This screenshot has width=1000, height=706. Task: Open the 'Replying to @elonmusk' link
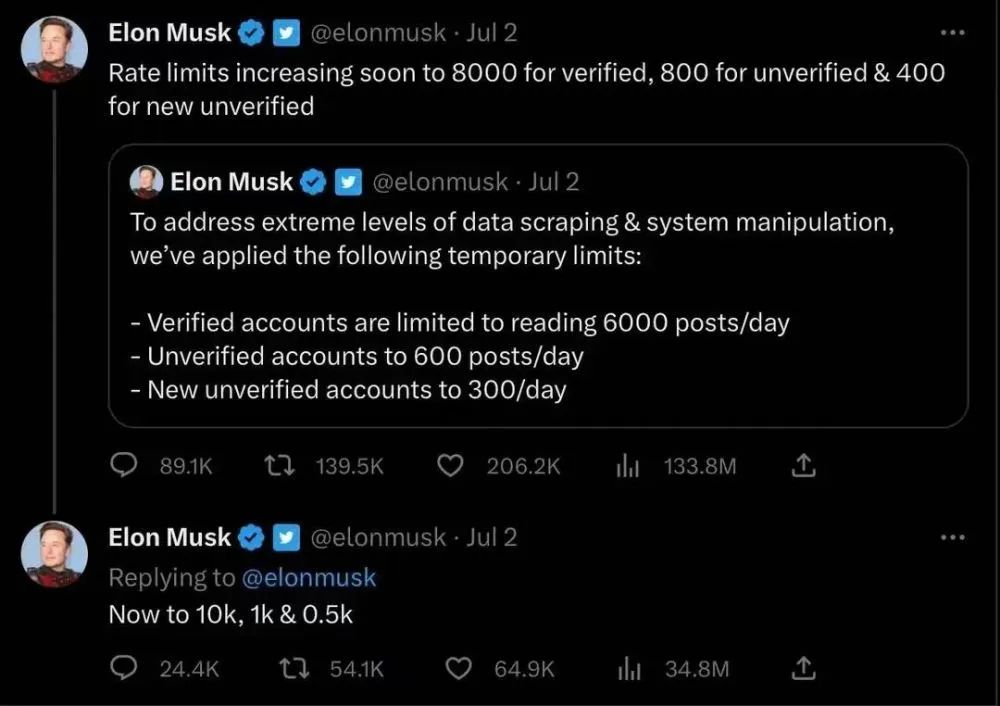click(311, 577)
